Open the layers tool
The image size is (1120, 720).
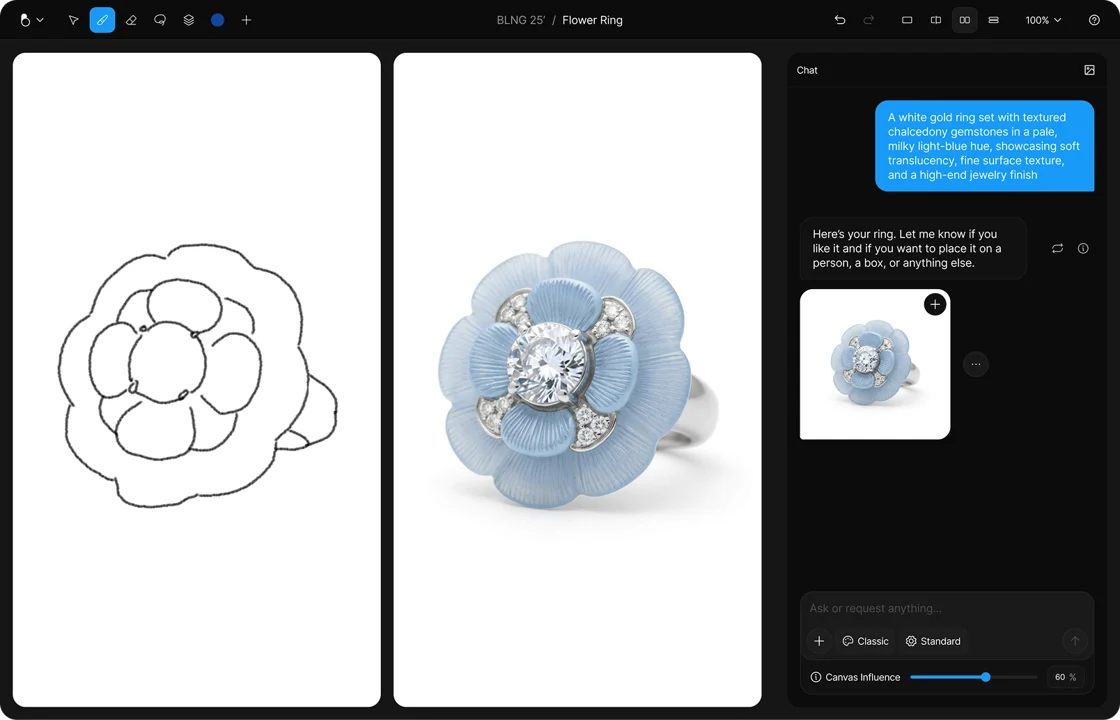[189, 20]
